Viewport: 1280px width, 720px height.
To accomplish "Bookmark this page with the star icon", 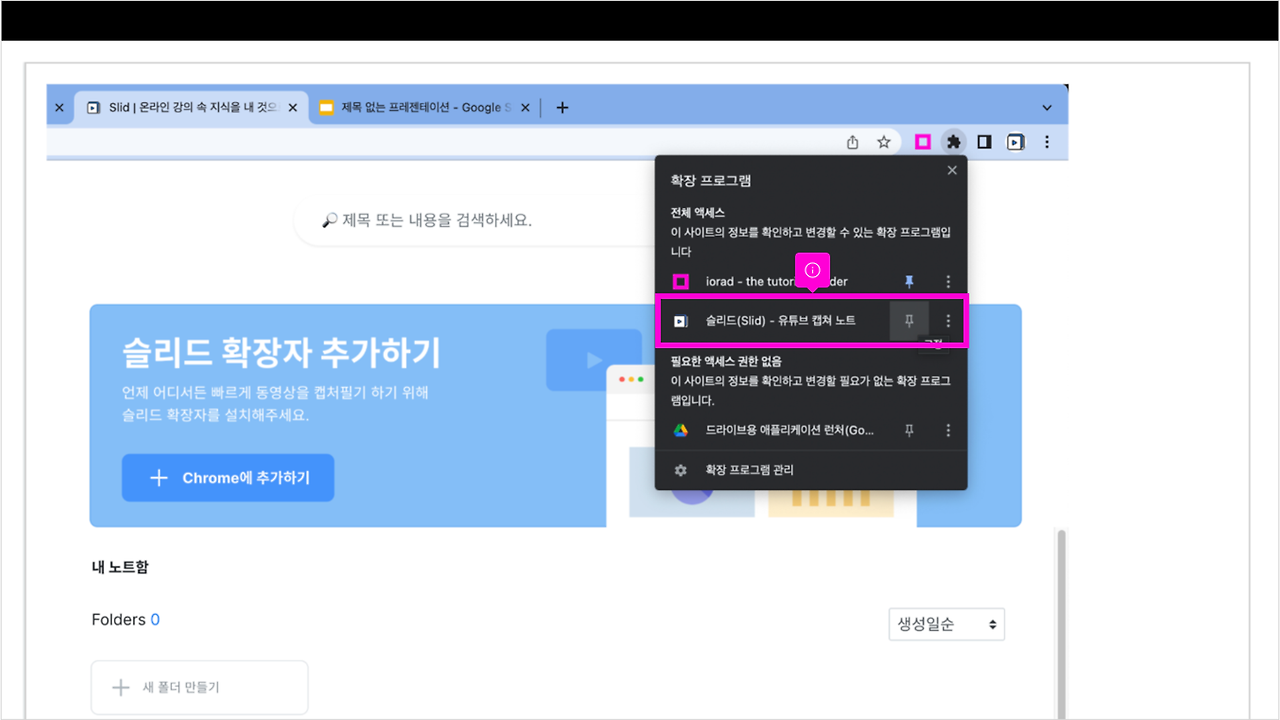I will tap(884, 141).
